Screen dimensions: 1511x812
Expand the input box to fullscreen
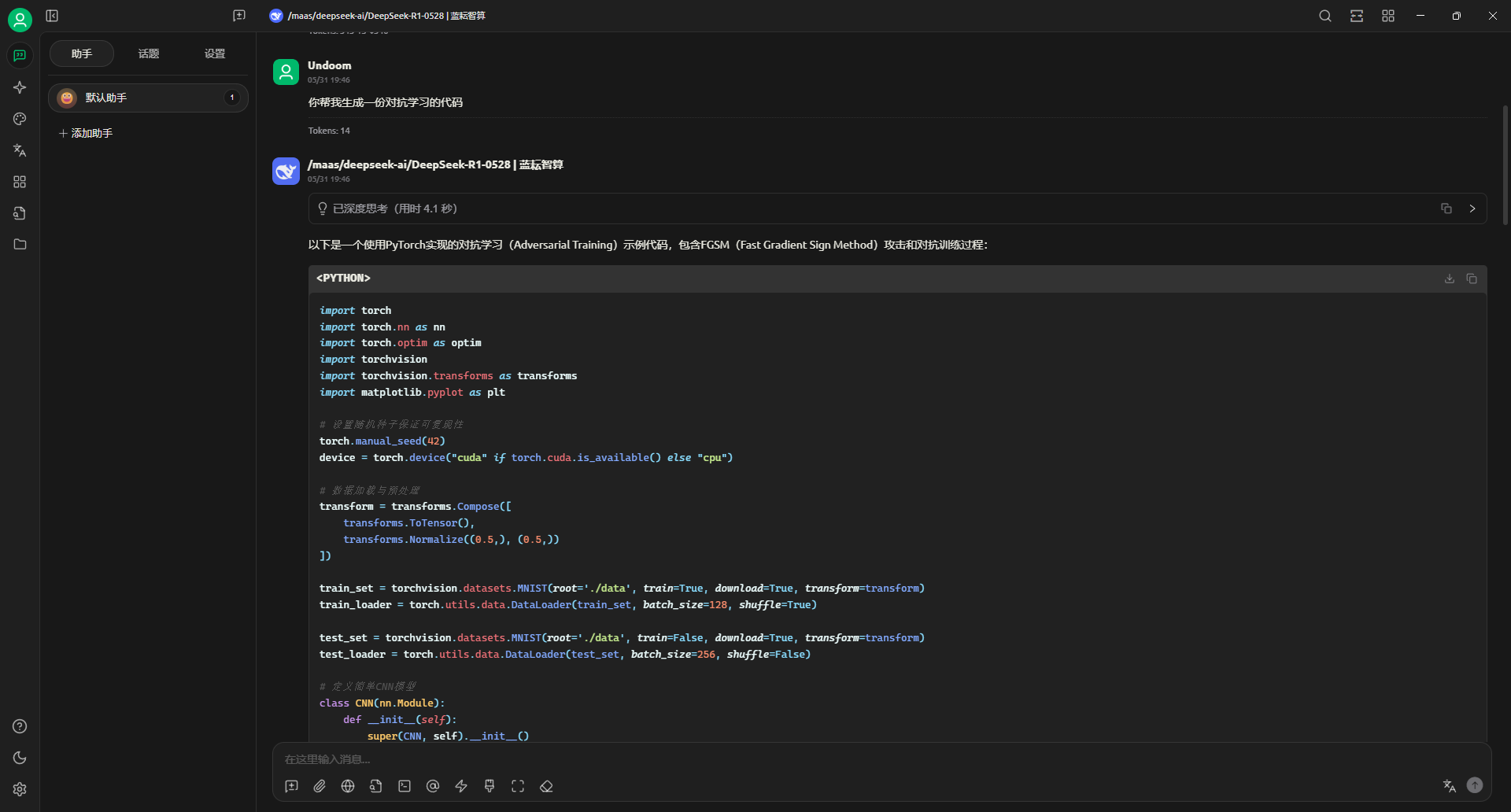click(518, 786)
